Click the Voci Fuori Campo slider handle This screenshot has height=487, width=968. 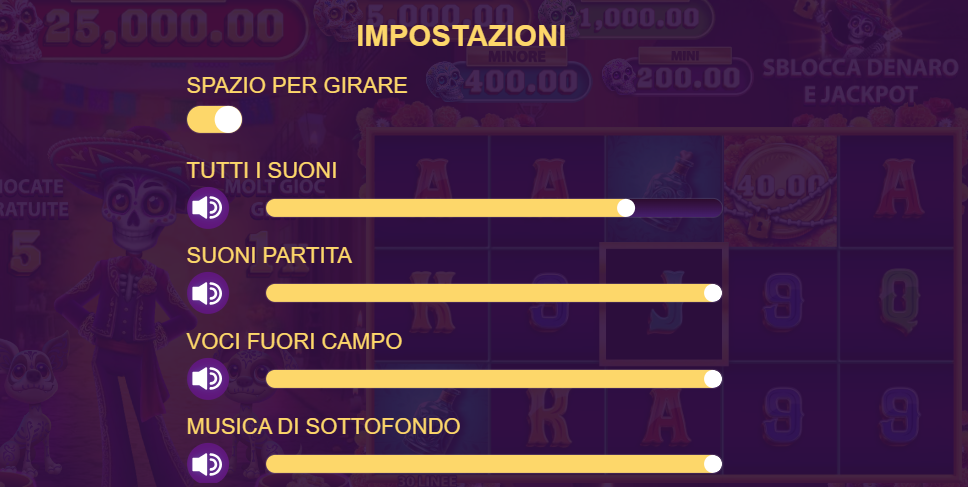712,379
